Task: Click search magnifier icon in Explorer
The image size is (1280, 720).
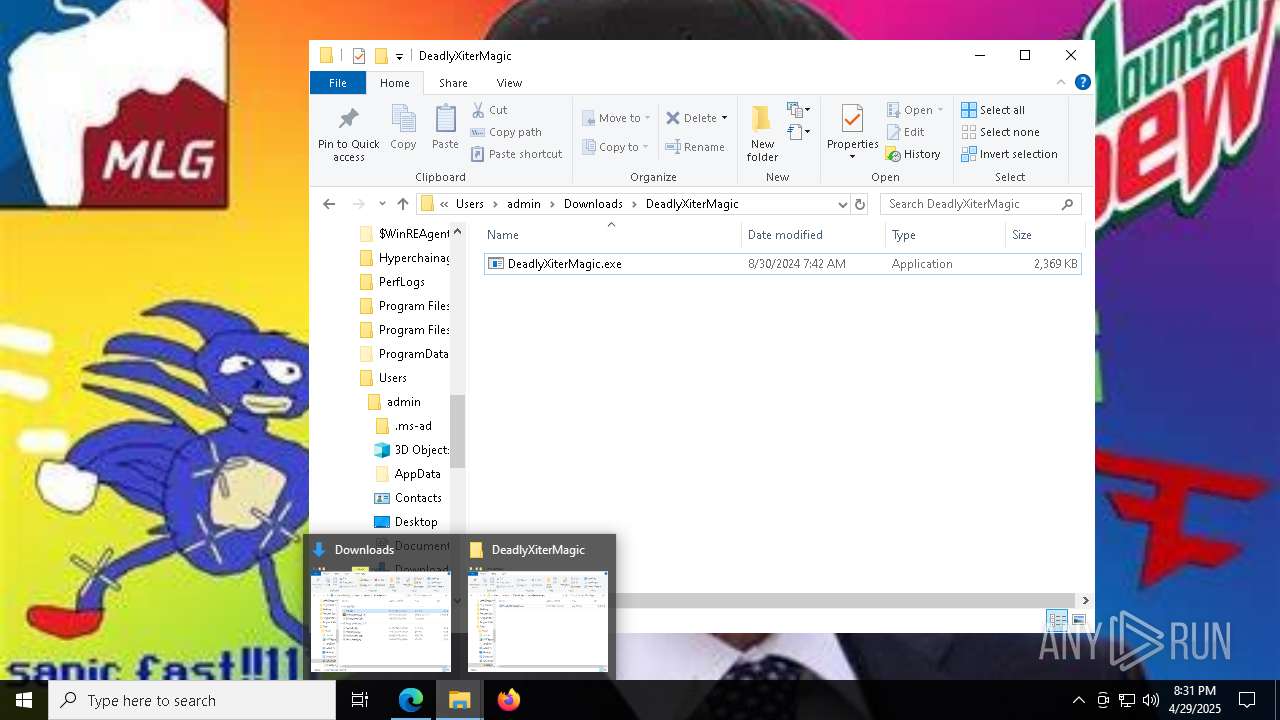Action: point(1067,204)
